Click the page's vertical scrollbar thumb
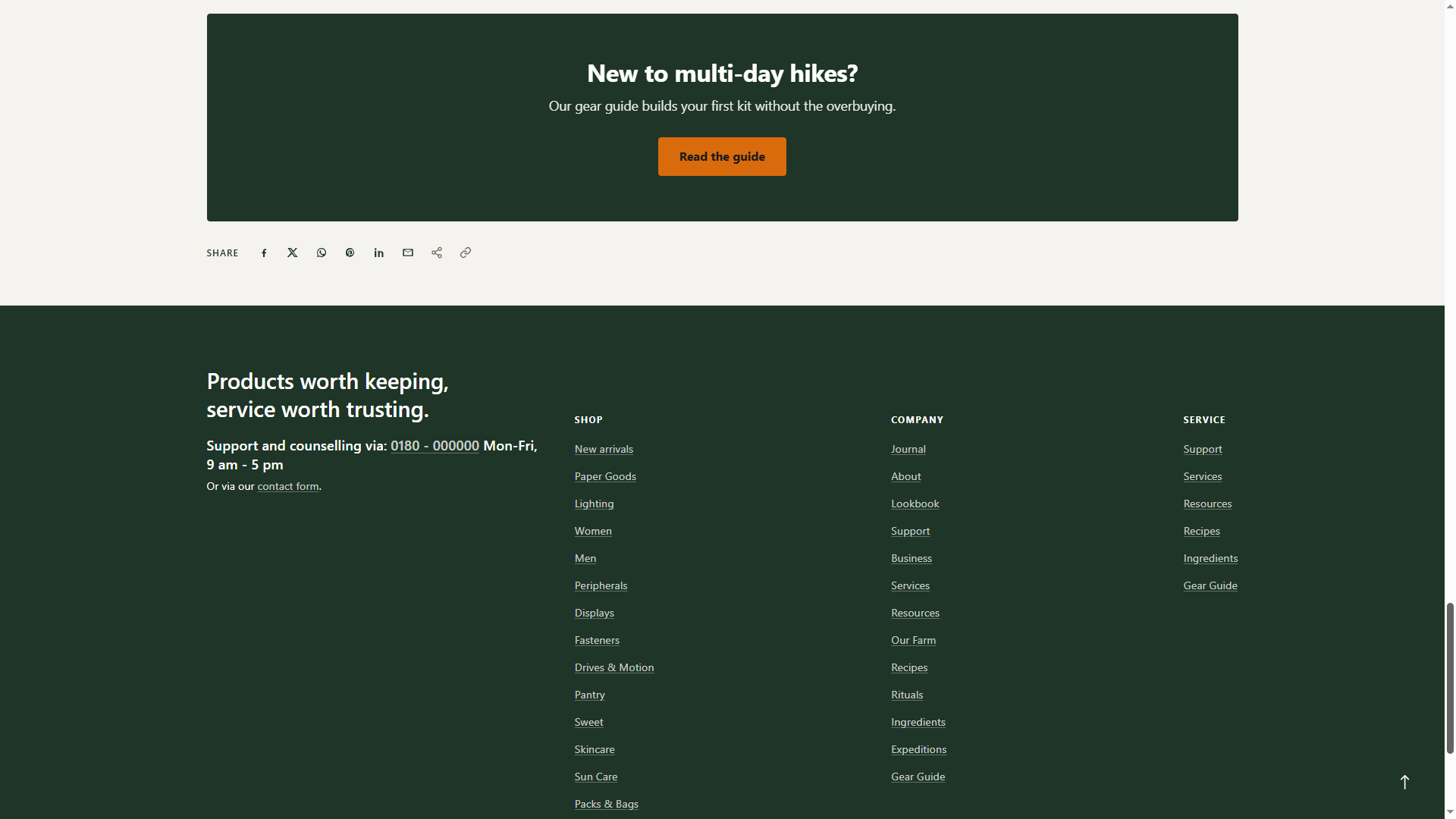Image resolution: width=1456 pixels, height=819 pixels. pos(1450,678)
